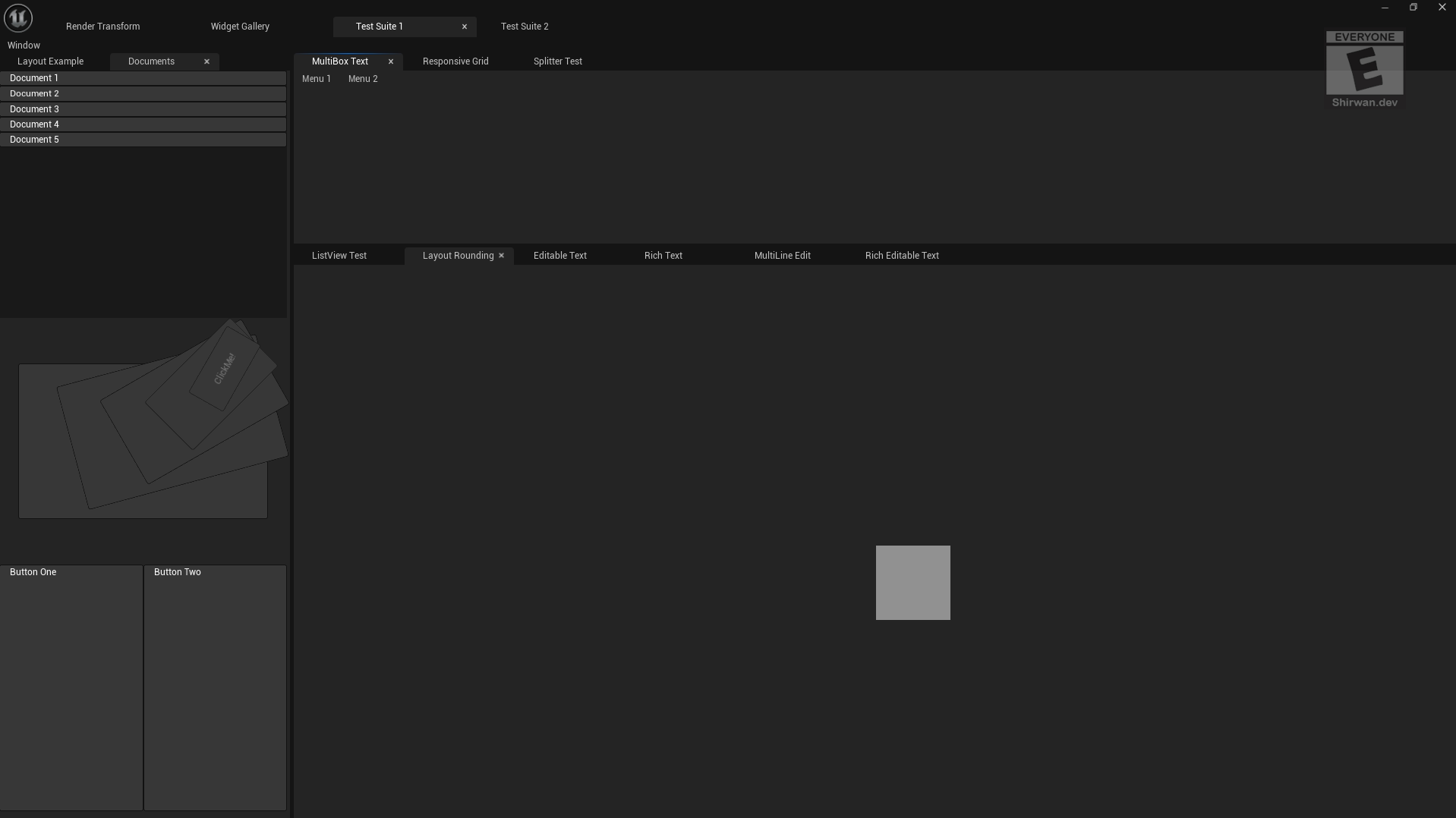Open the Rich Editable Text tab
The image size is (1456, 818).
[902, 256]
